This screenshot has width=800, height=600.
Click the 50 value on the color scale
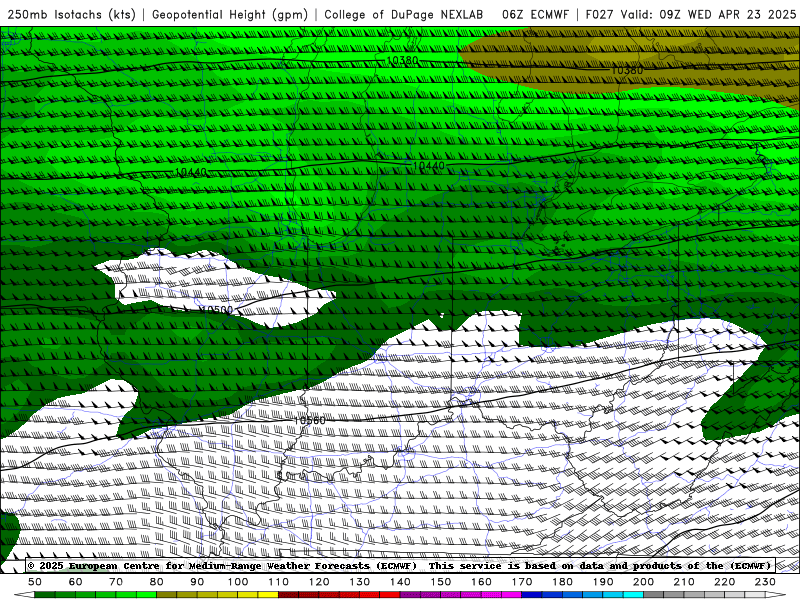coord(35,582)
